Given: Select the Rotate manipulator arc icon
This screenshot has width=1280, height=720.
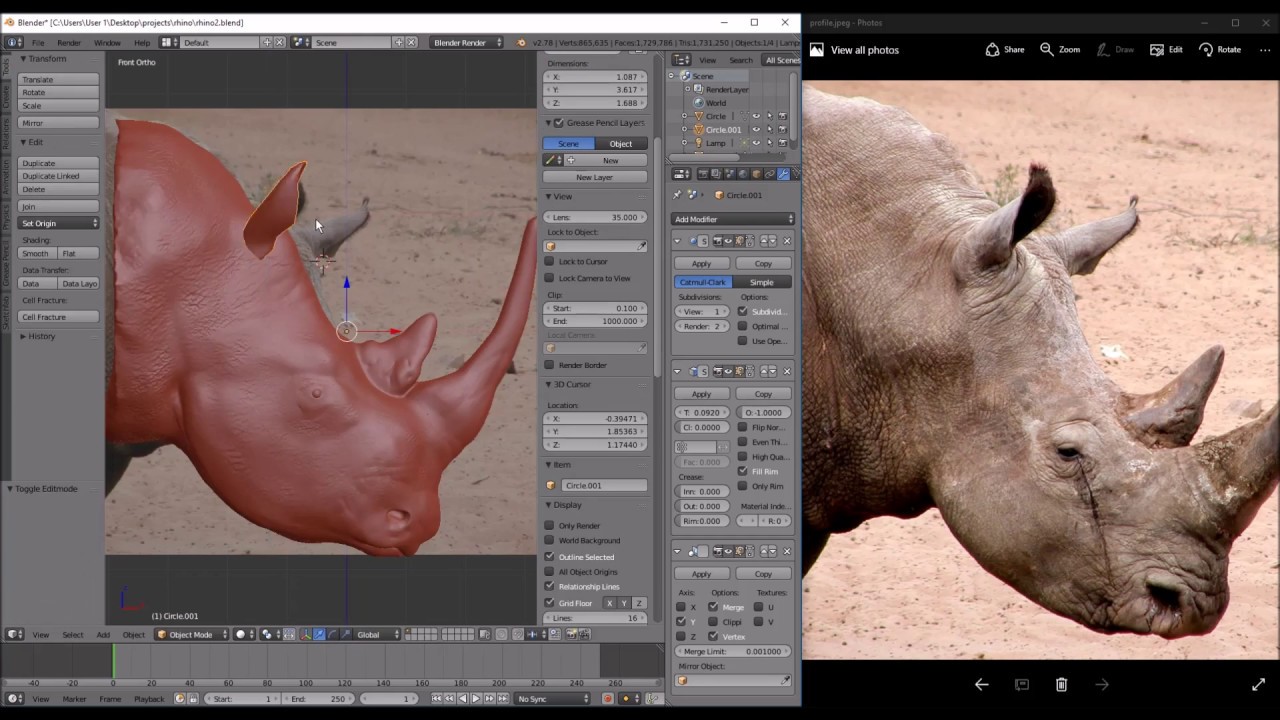Looking at the screenshot, I should (x=333, y=634).
